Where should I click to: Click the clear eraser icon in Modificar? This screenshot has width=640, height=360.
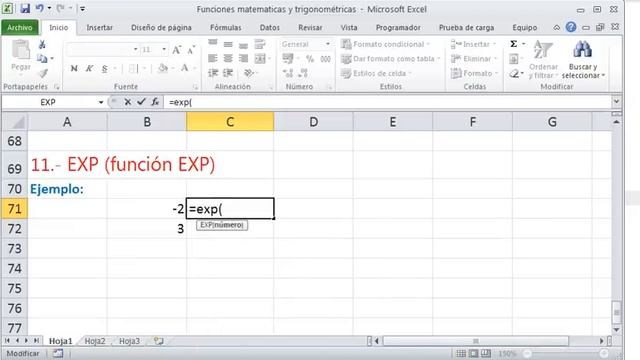click(x=514, y=74)
